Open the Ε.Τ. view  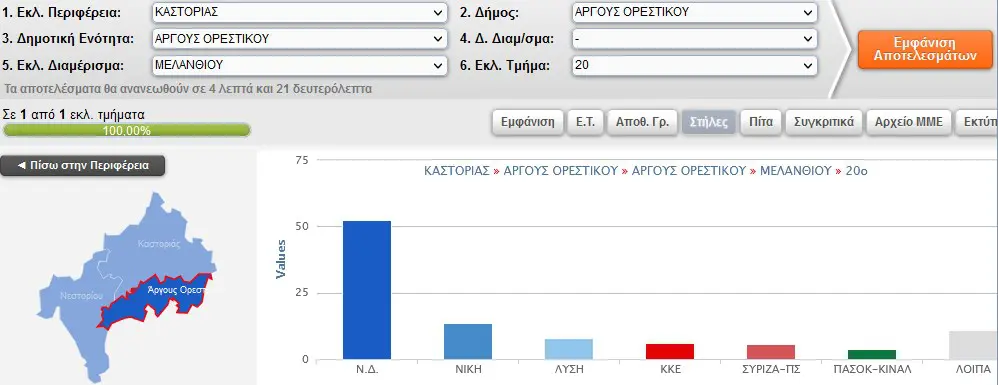585,122
